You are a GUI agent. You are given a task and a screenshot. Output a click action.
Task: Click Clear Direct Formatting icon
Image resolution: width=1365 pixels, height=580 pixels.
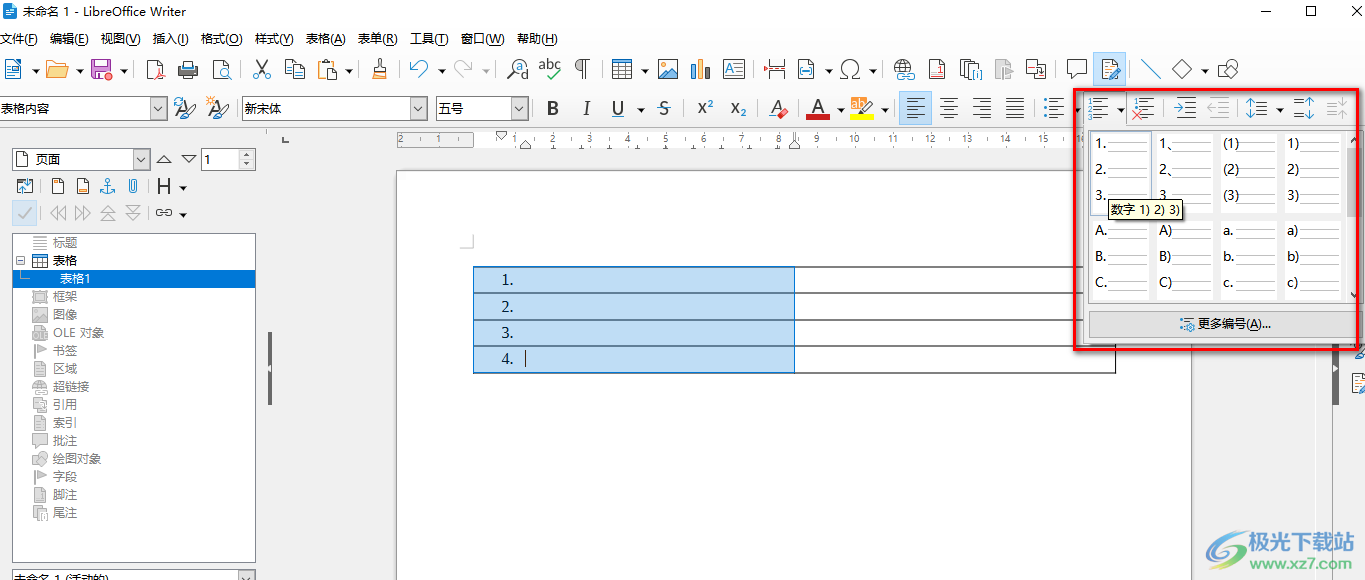pyautogui.click(x=779, y=108)
